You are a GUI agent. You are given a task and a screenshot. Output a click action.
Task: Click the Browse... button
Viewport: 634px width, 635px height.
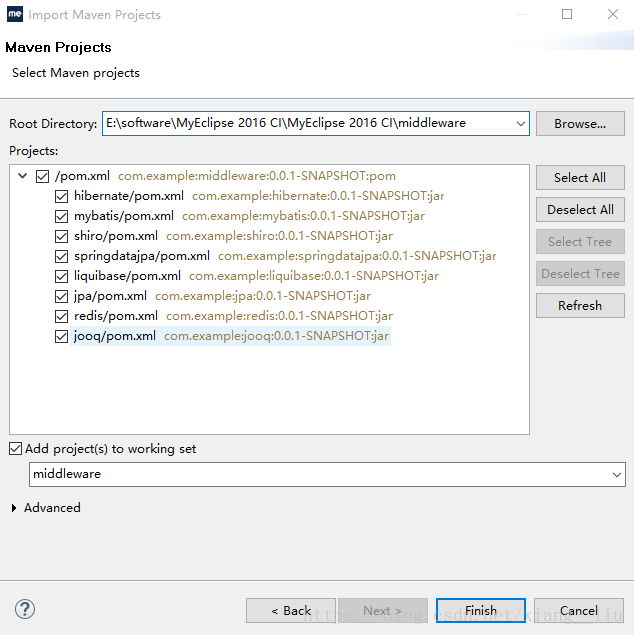click(580, 124)
